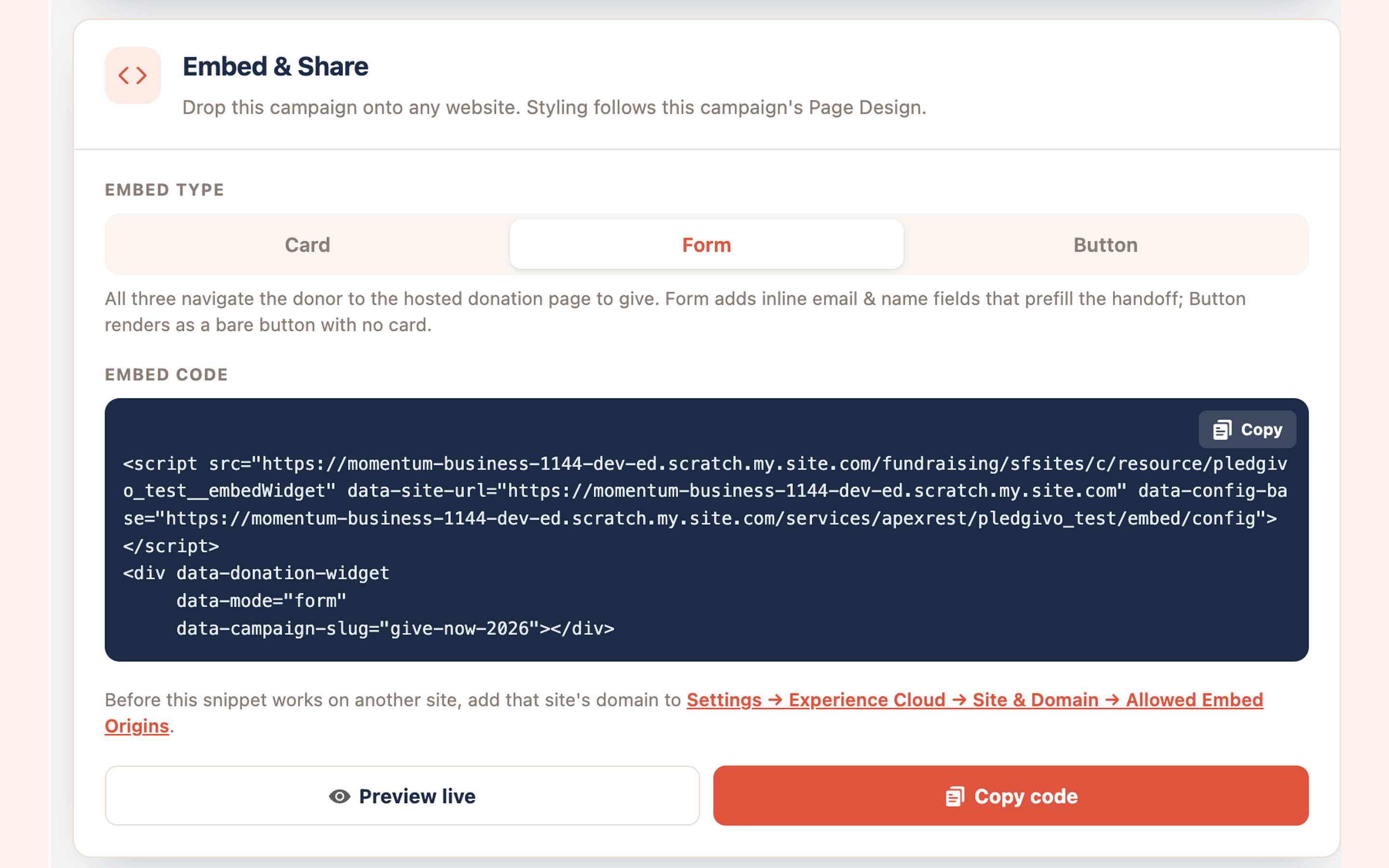
Task: Click the EMBED CODE label
Action: pos(166,375)
